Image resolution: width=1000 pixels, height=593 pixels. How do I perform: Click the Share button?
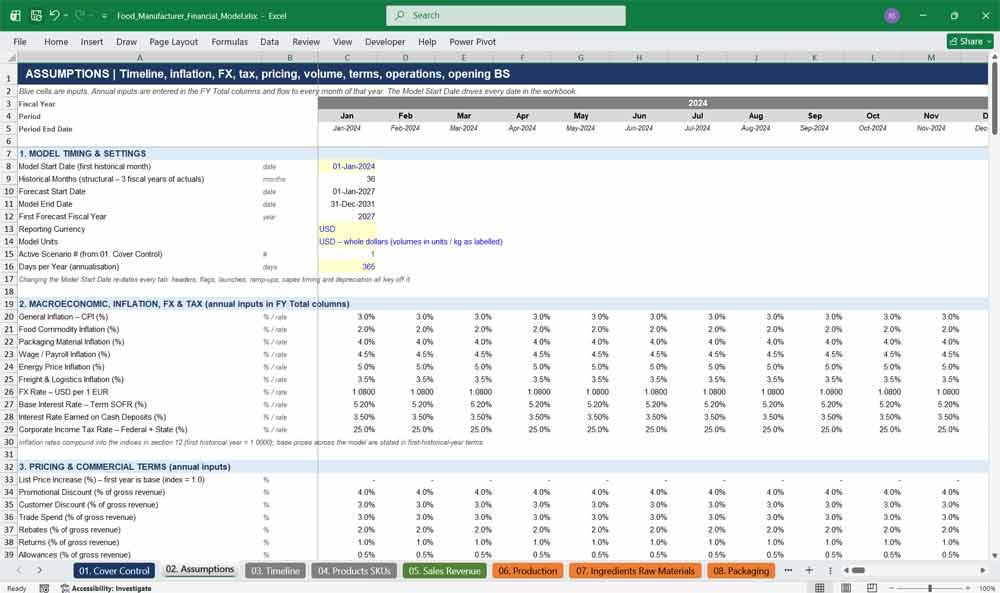coord(970,41)
